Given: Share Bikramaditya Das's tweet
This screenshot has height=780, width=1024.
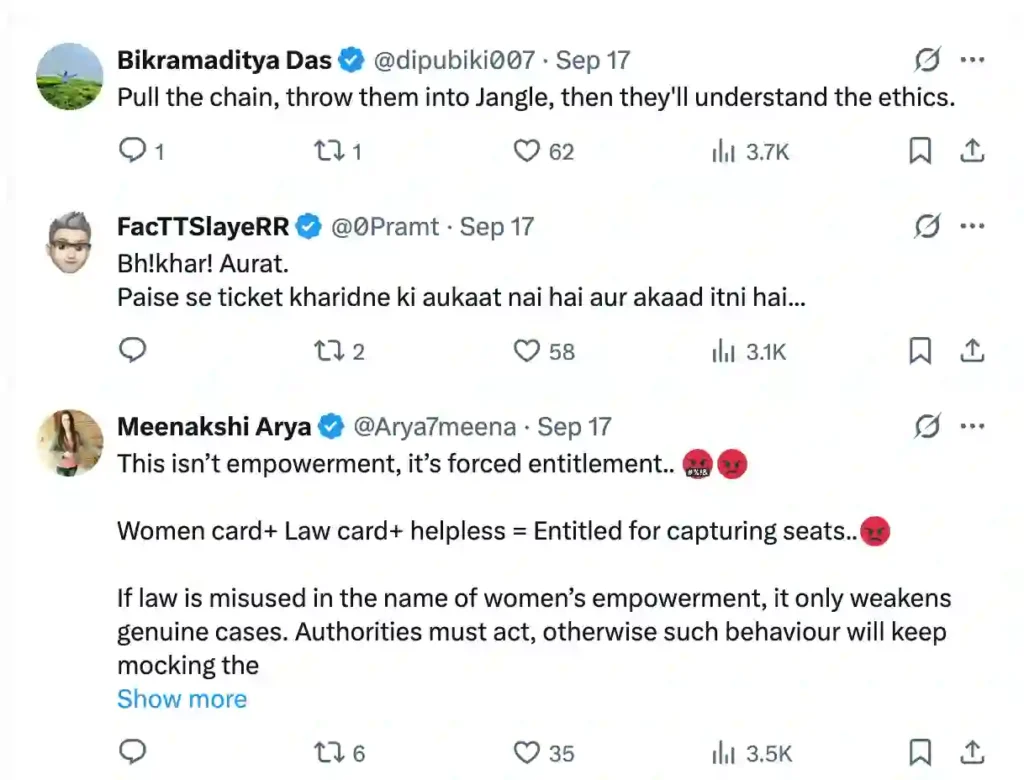Looking at the screenshot, I should [x=972, y=151].
